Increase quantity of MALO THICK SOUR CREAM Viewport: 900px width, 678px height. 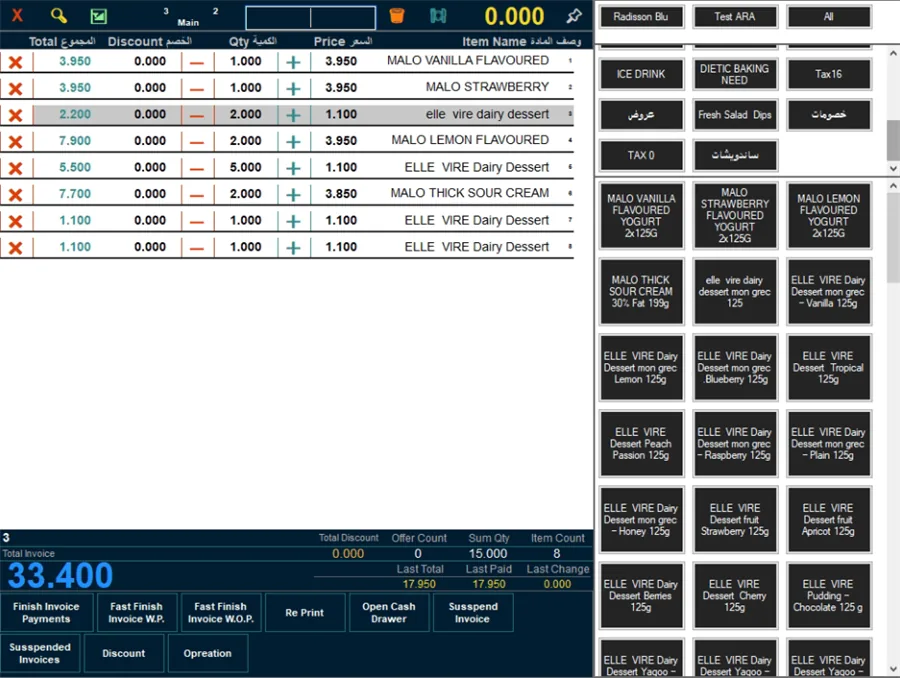click(293, 195)
